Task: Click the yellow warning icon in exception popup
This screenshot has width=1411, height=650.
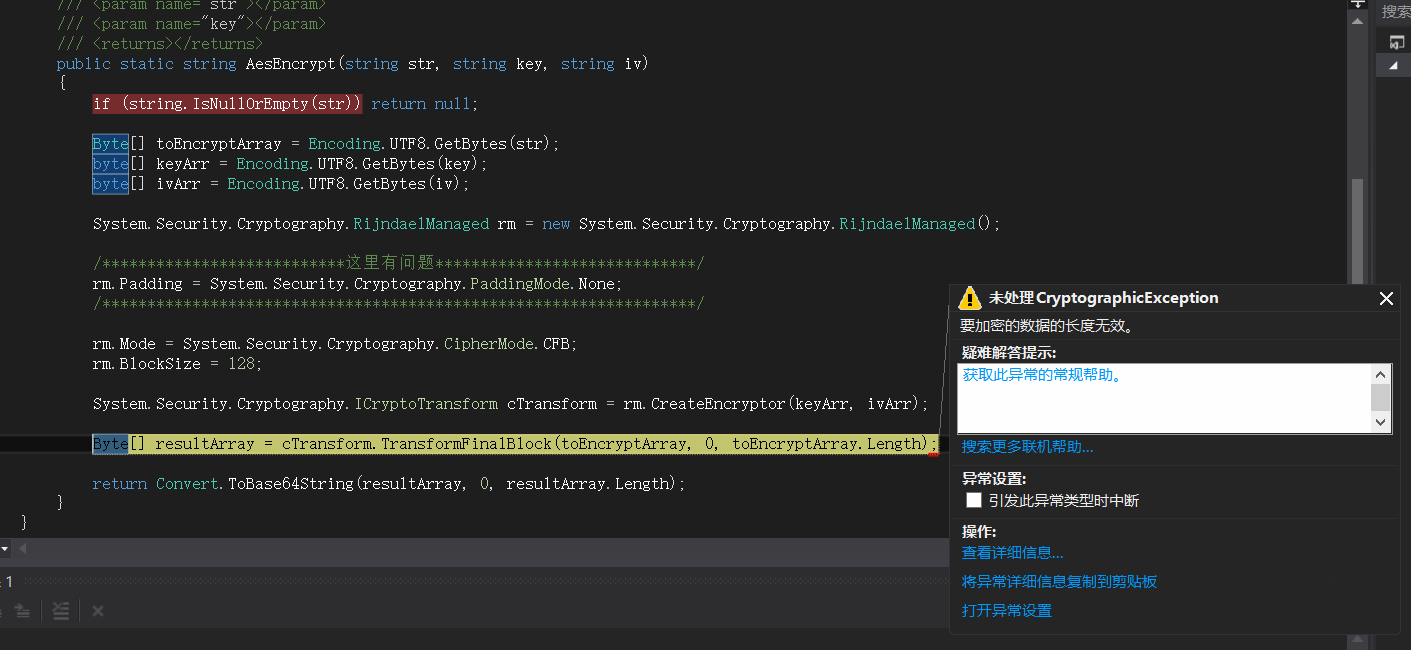Action: point(970,298)
